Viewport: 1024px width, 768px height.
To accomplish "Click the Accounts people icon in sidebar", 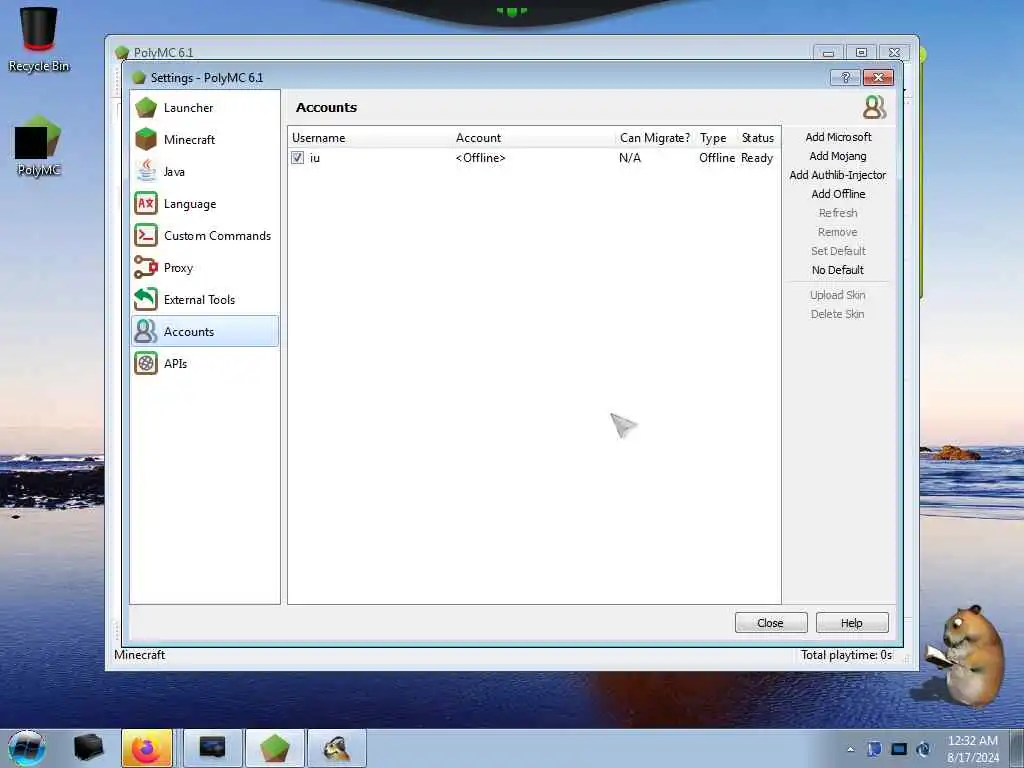I will click(x=146, y=331).
